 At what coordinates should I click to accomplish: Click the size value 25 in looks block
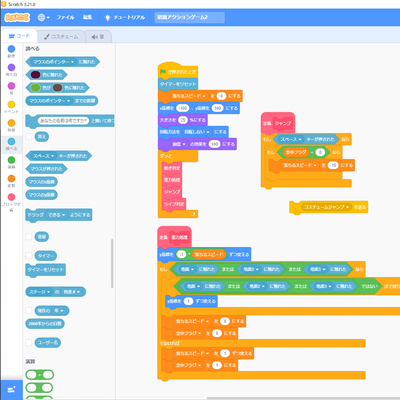(183, 120)
